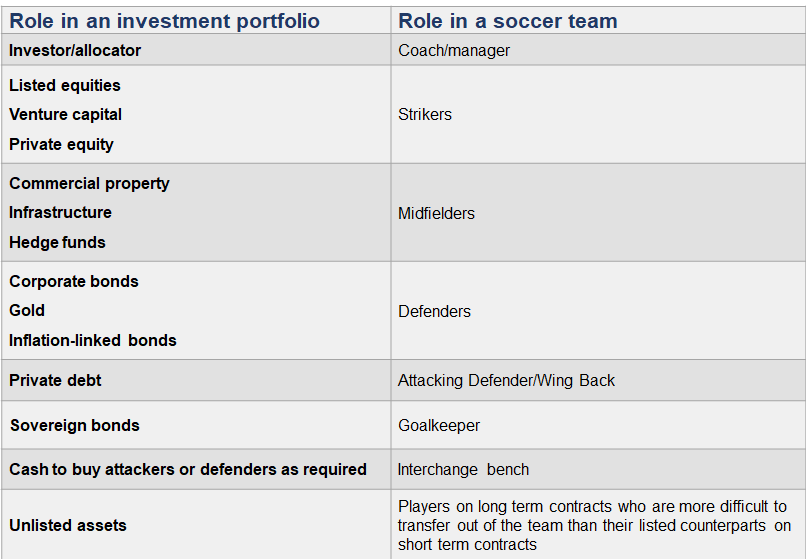Select the Investor/allocator cell
Screen dimensions: 806x559
(x=75, y=50)
